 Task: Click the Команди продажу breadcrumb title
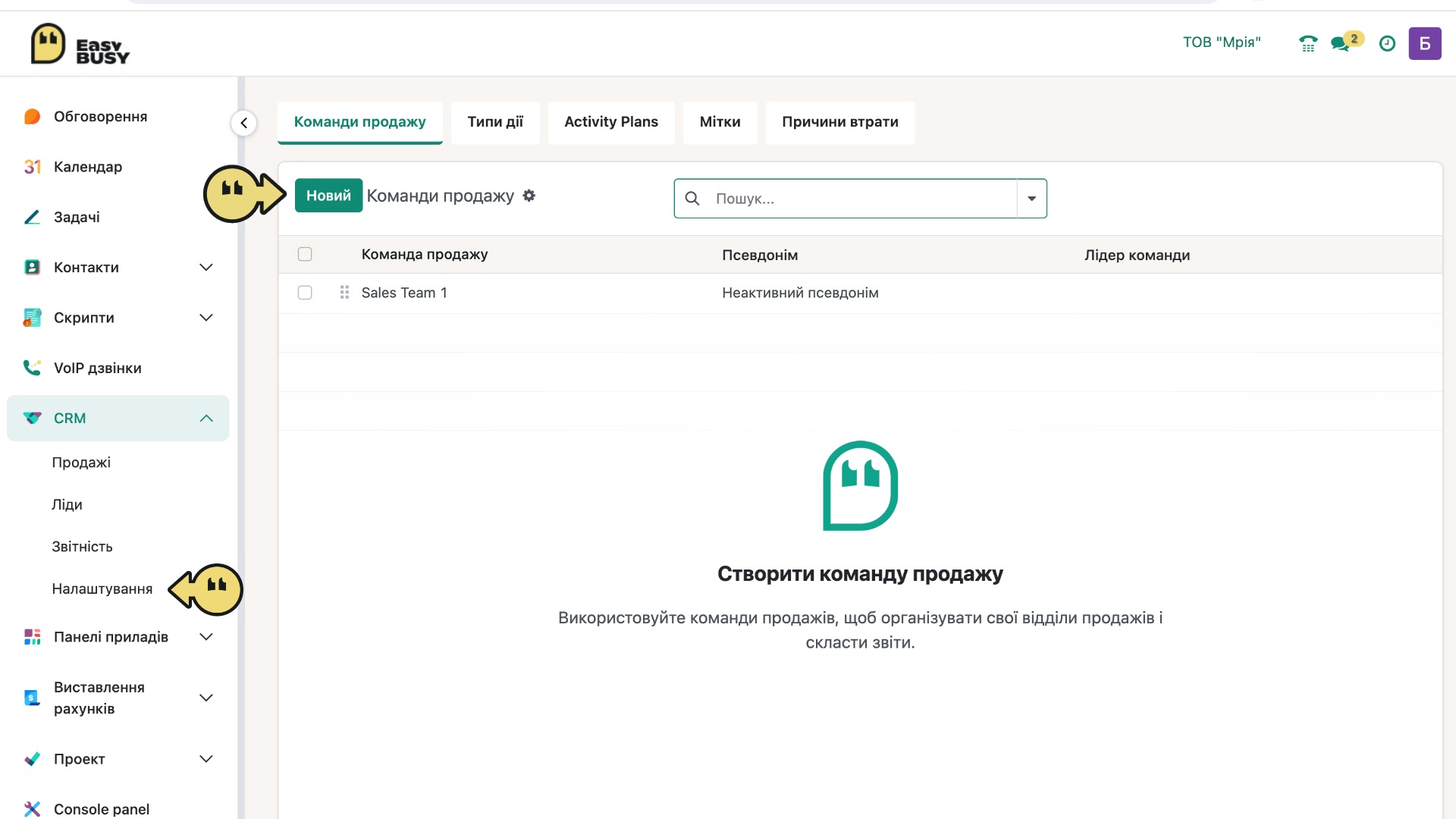click(x=440, y=196)
